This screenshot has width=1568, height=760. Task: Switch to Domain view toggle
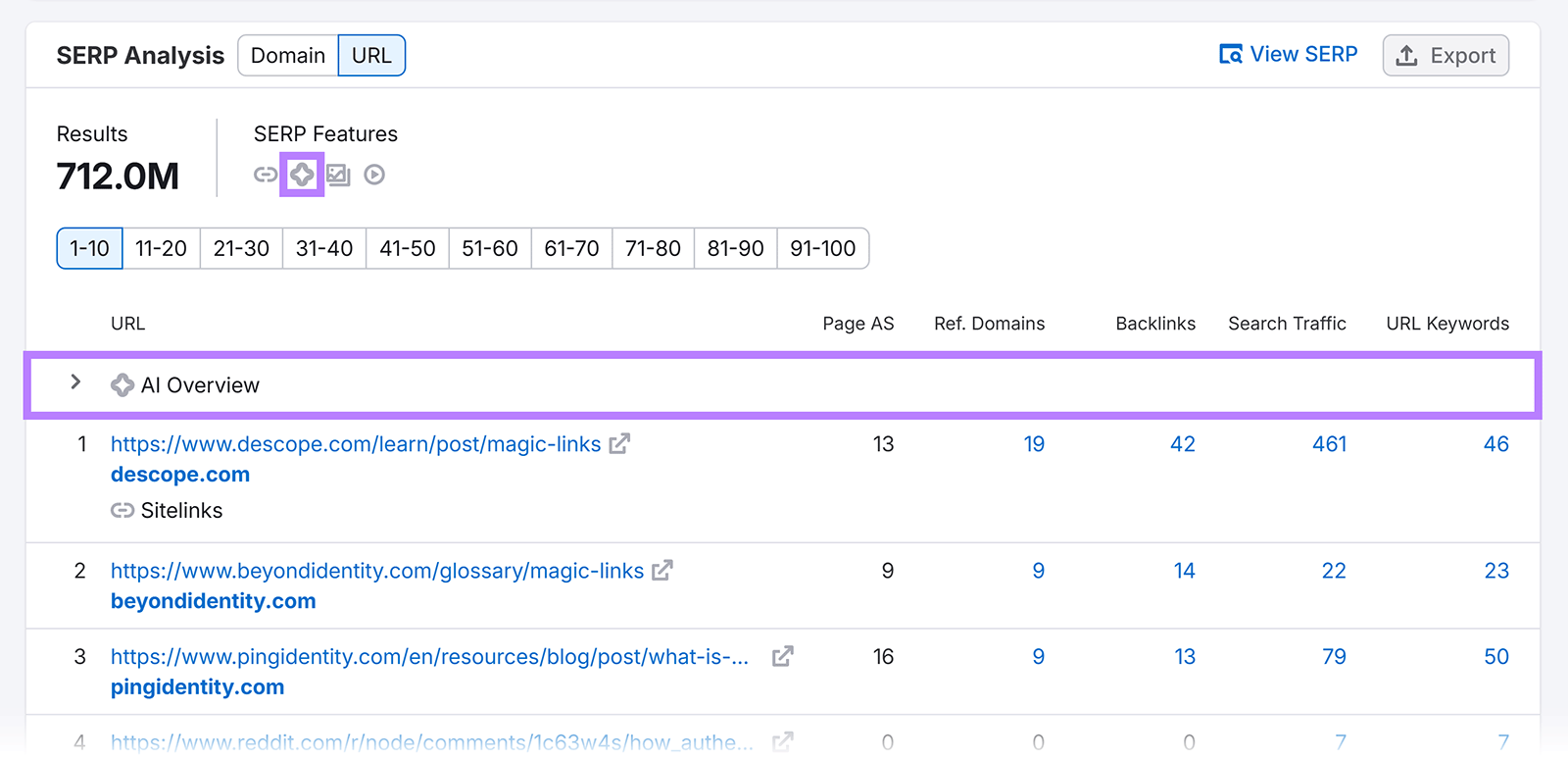click(x=288, y=56)
